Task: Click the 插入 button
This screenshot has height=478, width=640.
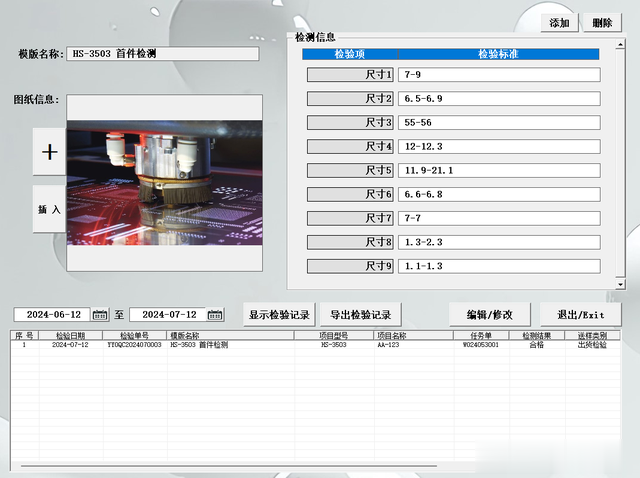Action: point(49,209)
